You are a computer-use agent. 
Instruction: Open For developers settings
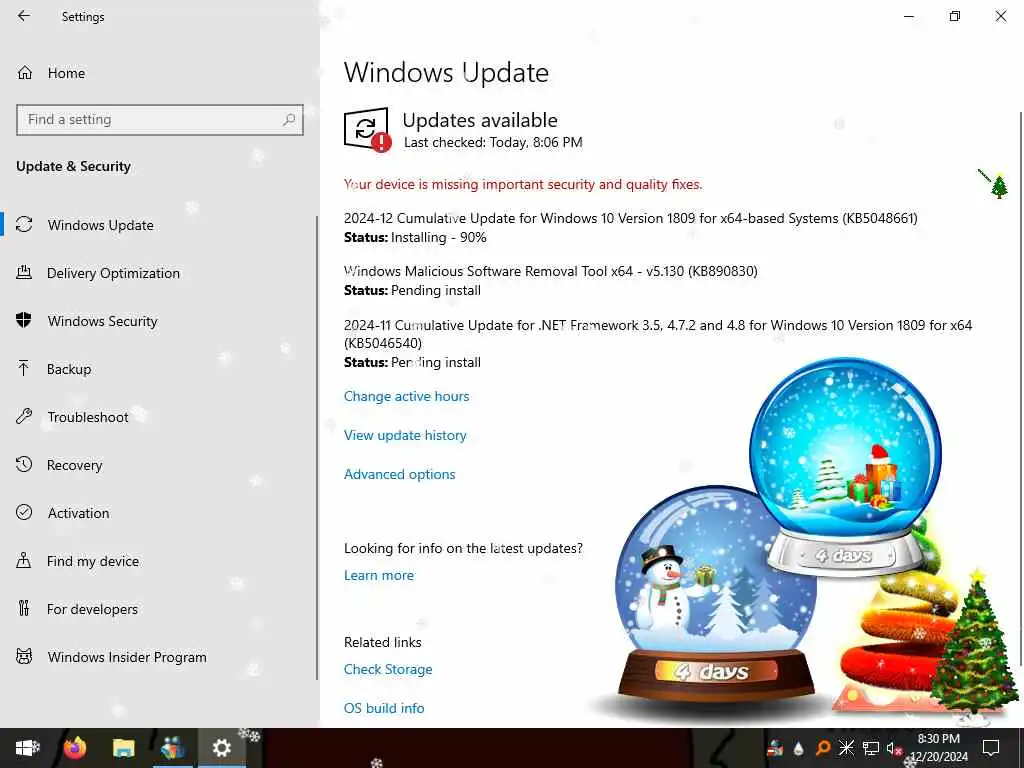pyautogui.click(x=92, y=609)
